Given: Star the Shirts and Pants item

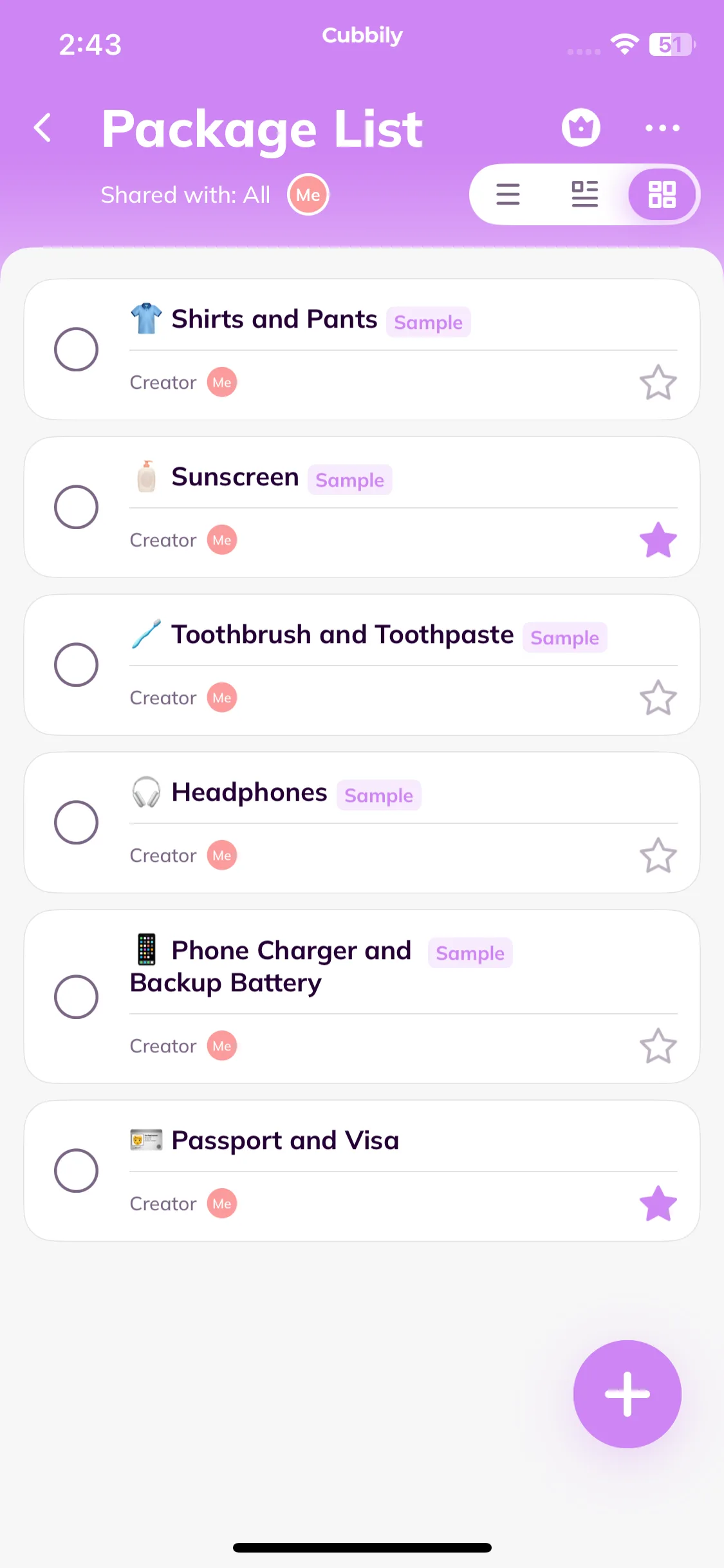Looking at the screenshot, I should pyautogui.click(x=658, y=382).
